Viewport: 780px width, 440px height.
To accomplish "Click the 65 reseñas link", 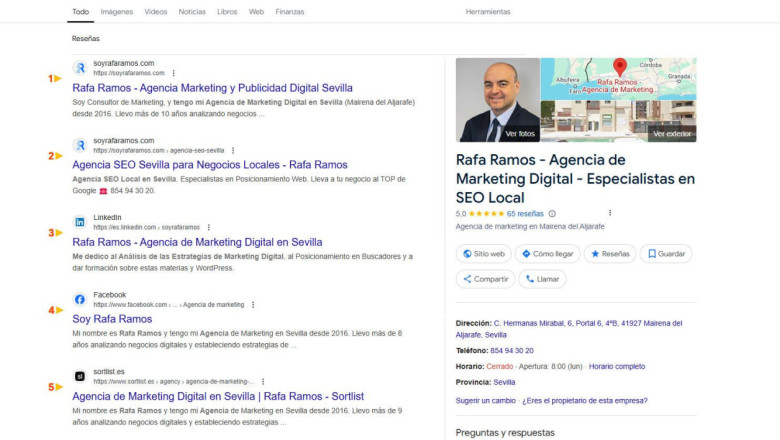I will click(x=525, y=214).
